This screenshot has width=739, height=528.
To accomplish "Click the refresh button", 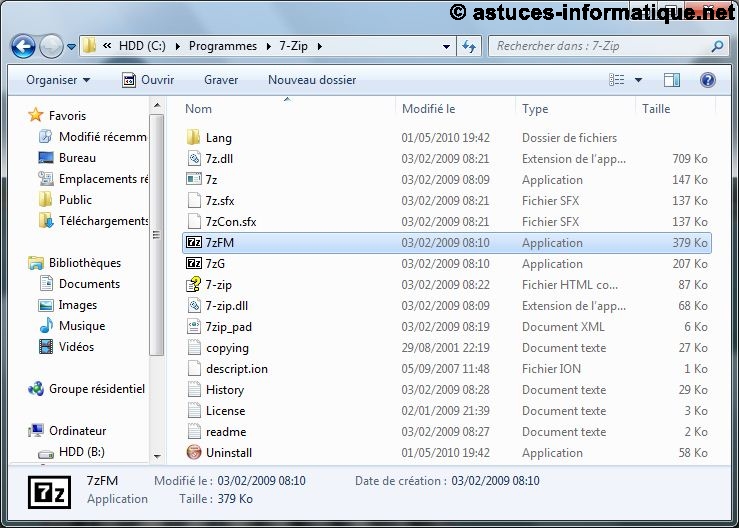I will [x=468, y=46].
